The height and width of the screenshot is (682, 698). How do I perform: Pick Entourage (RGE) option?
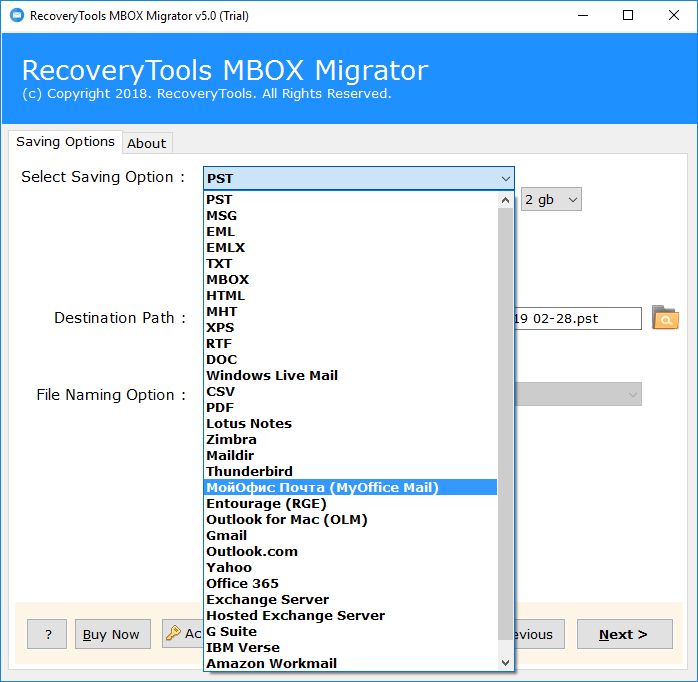(351, 503)
